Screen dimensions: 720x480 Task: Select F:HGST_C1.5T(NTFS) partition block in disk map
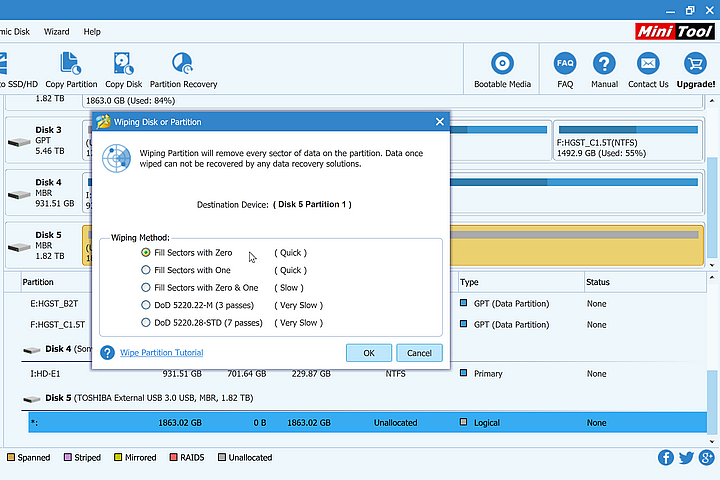(x=628, y=141)
